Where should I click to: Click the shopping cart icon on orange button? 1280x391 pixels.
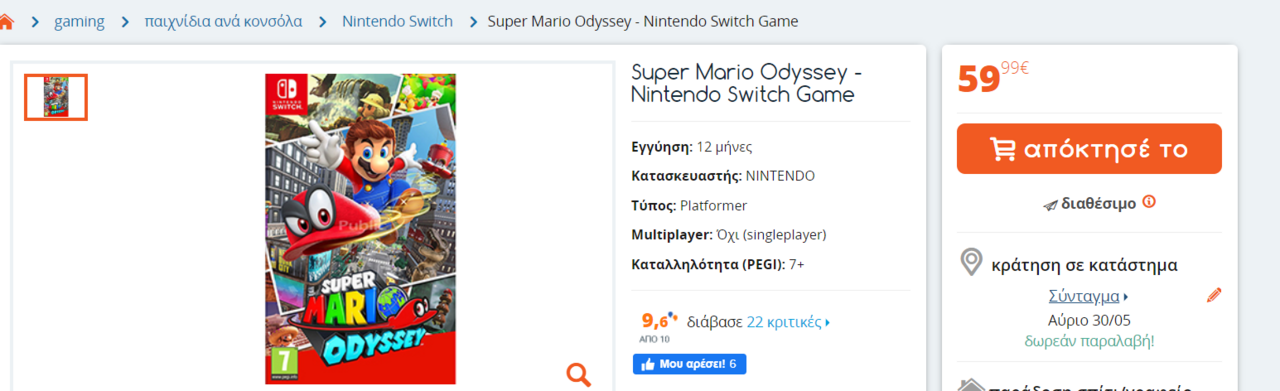[x=1002, y=149]
